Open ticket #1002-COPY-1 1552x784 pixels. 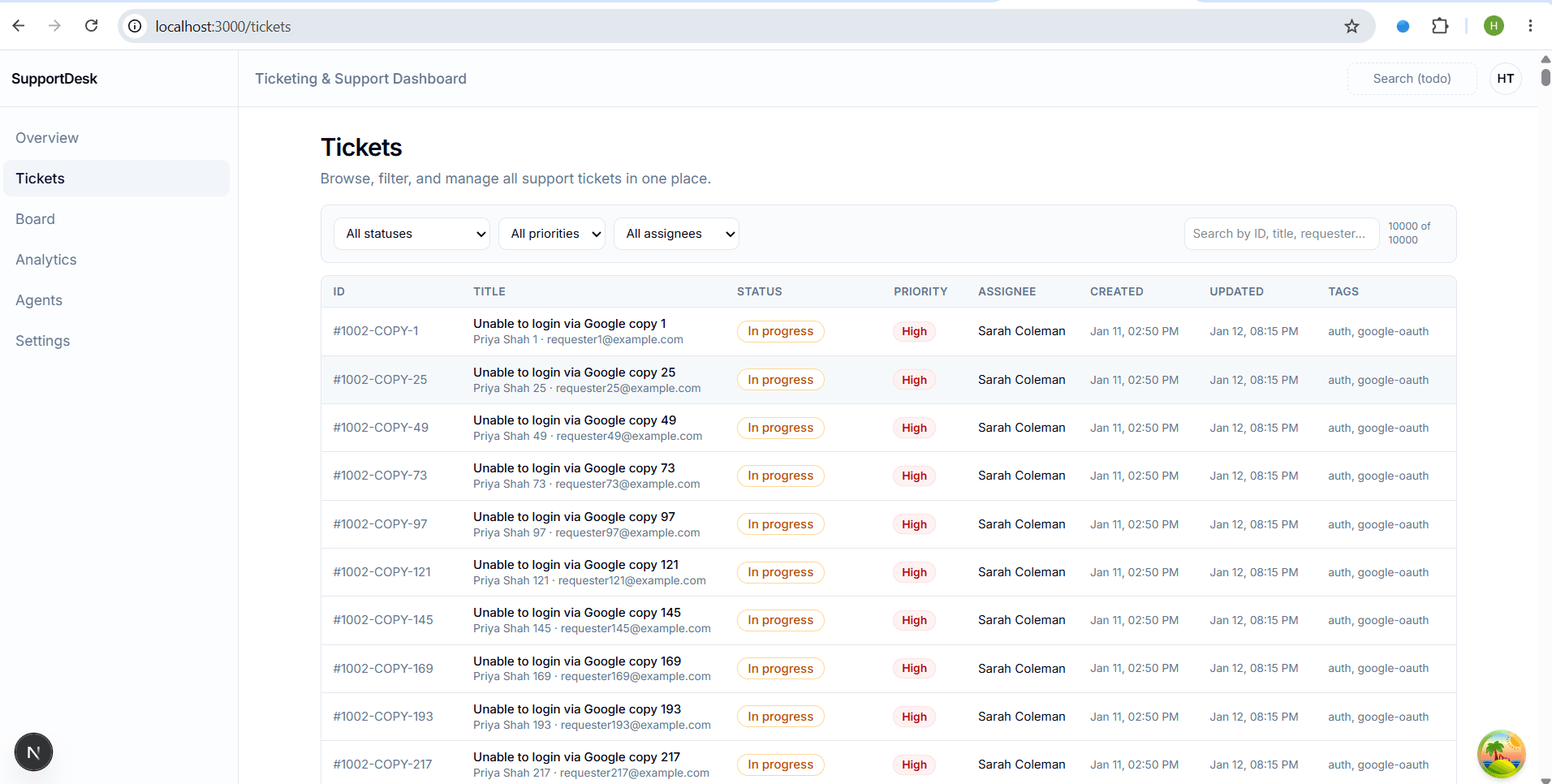(376, 331)
